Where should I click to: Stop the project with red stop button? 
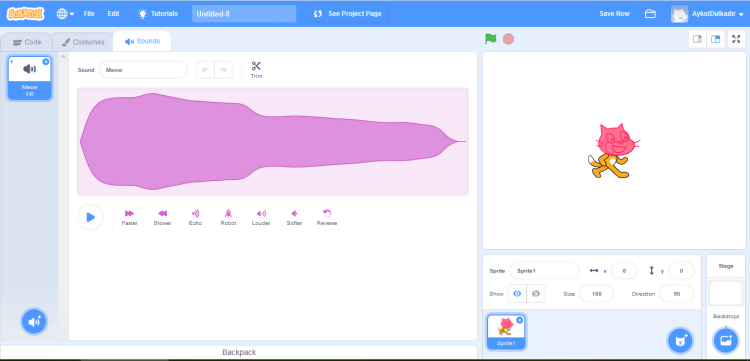click(x=508, y=39)
